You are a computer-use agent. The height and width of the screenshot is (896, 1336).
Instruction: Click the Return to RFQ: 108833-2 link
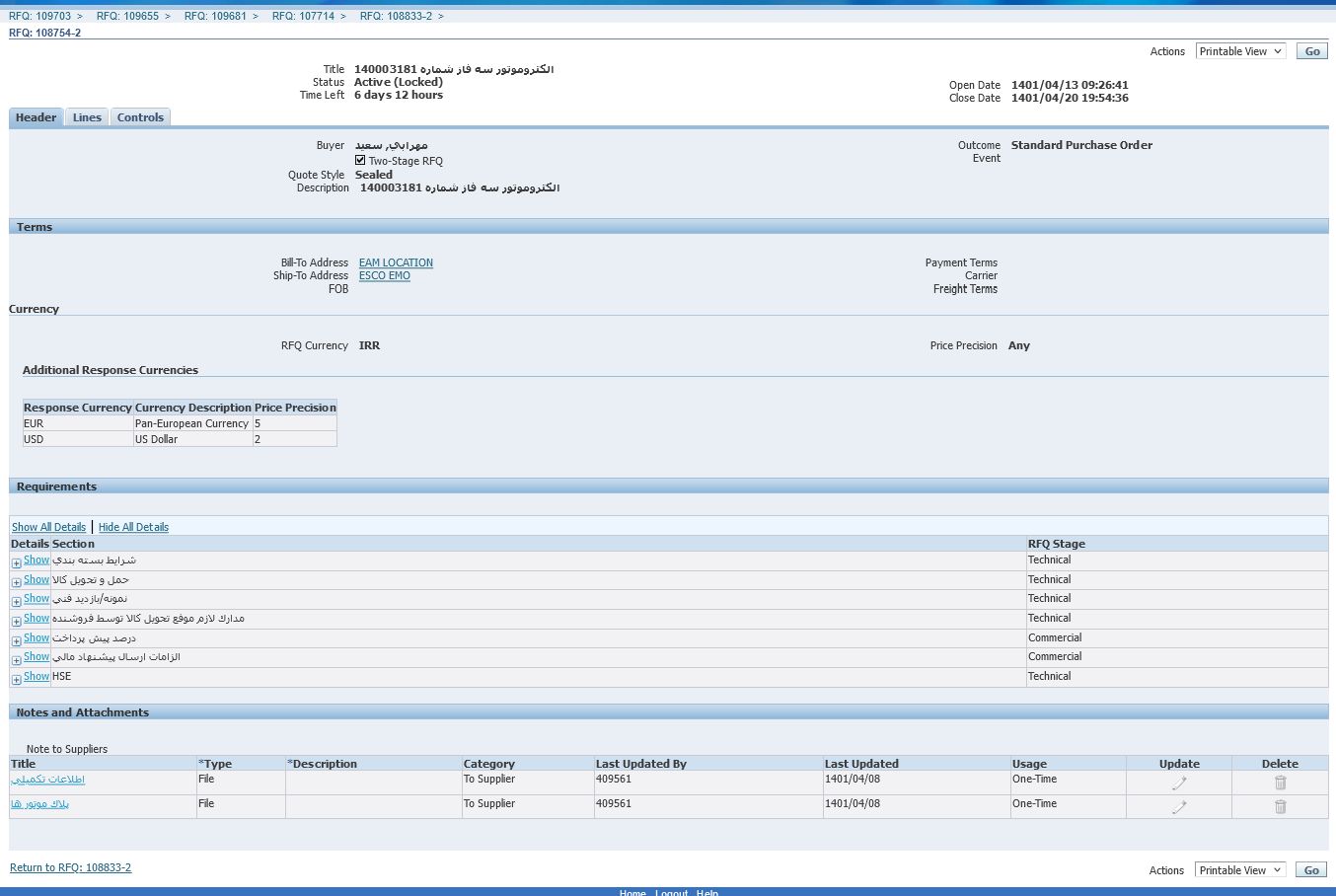click(70, 867)
